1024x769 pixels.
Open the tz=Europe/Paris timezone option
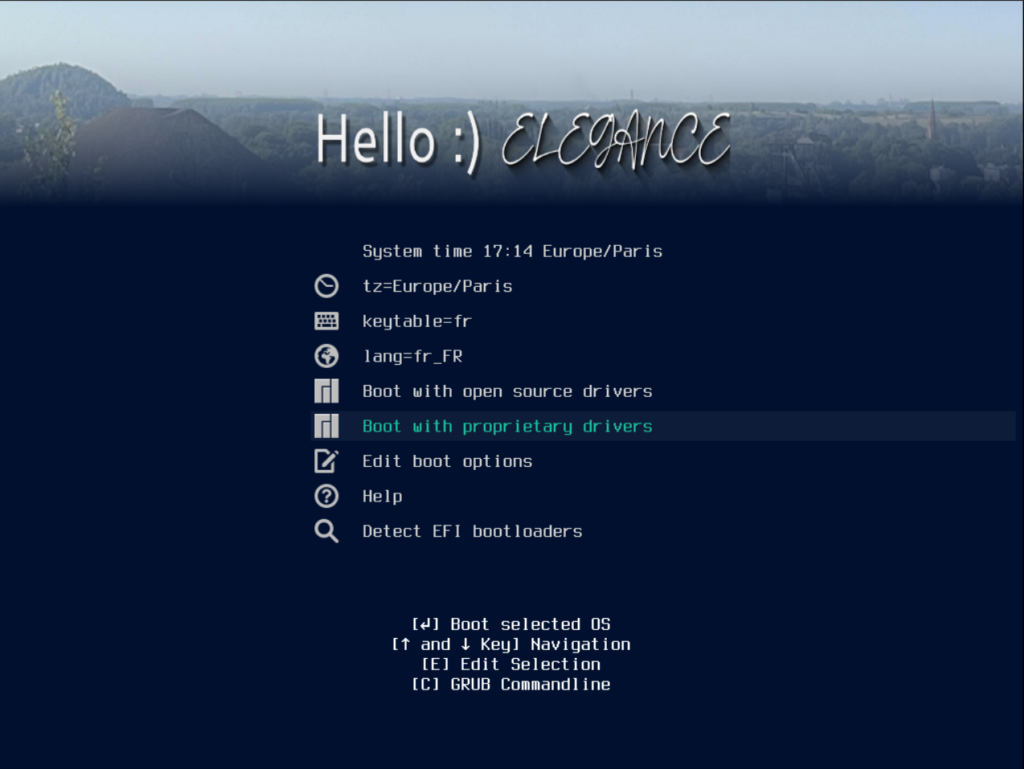(437, 286)
